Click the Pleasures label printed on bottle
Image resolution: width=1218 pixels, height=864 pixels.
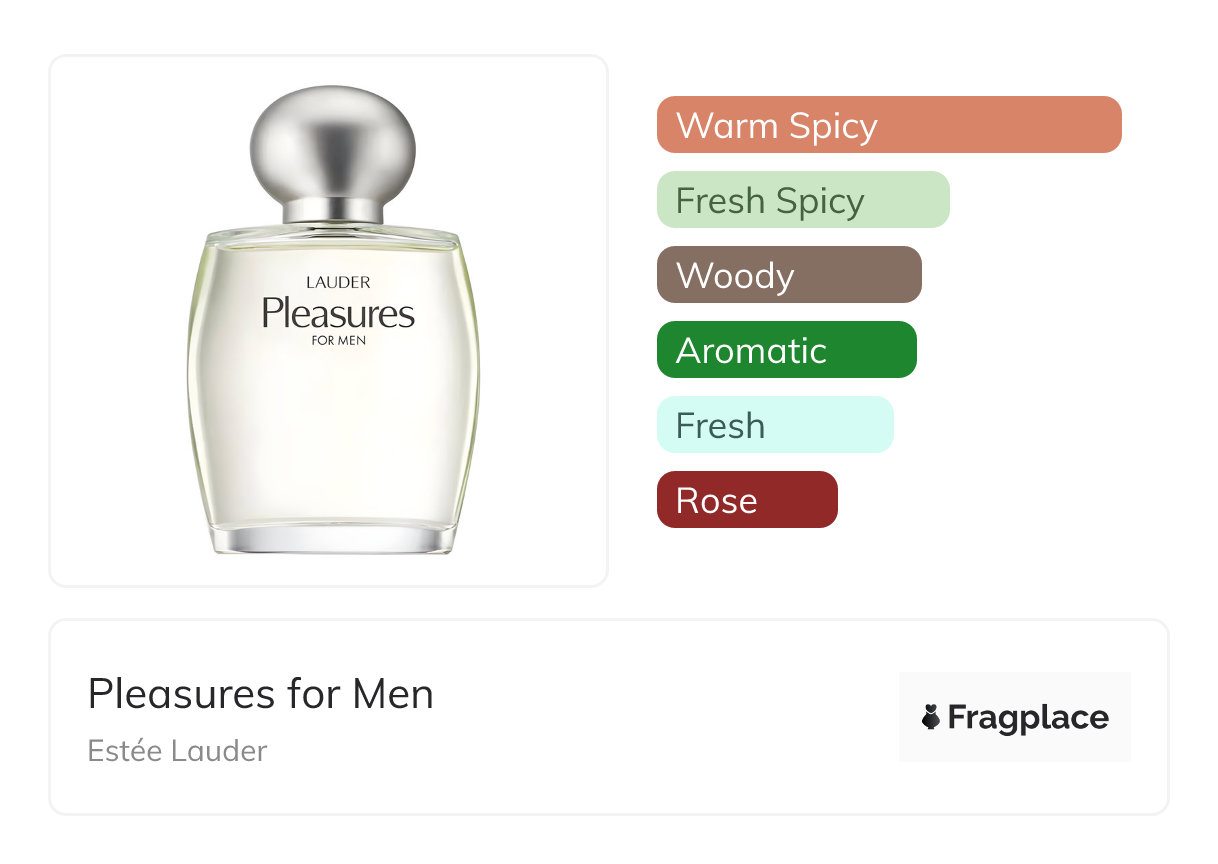point(338,313)
